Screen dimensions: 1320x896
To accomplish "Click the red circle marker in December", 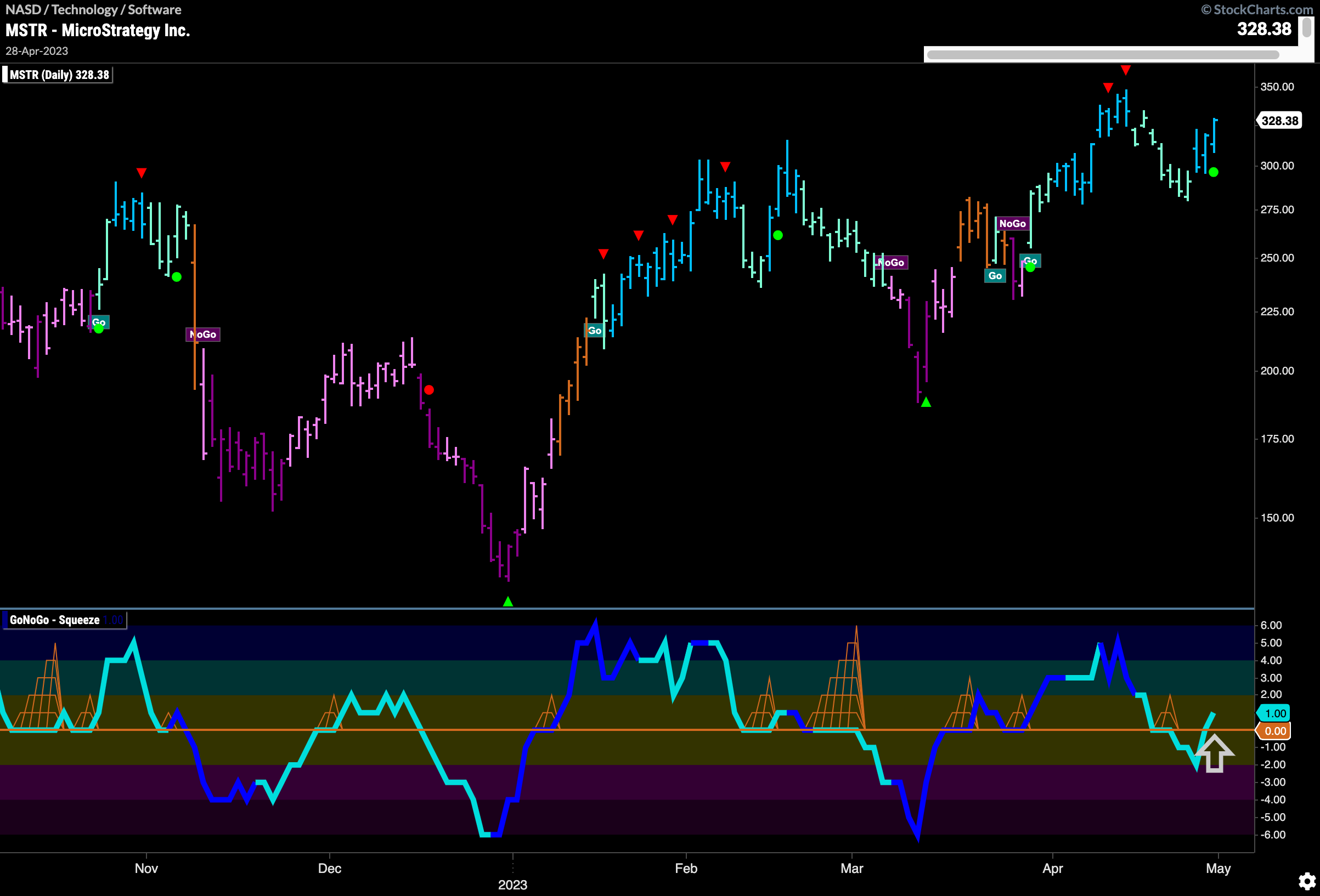I will [429, 390].
